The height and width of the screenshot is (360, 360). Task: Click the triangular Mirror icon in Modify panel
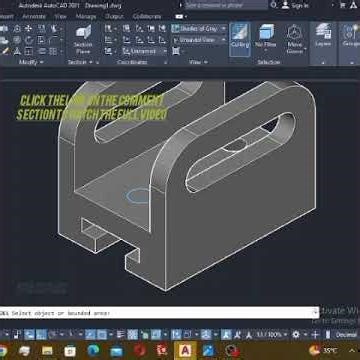[17, 51]
